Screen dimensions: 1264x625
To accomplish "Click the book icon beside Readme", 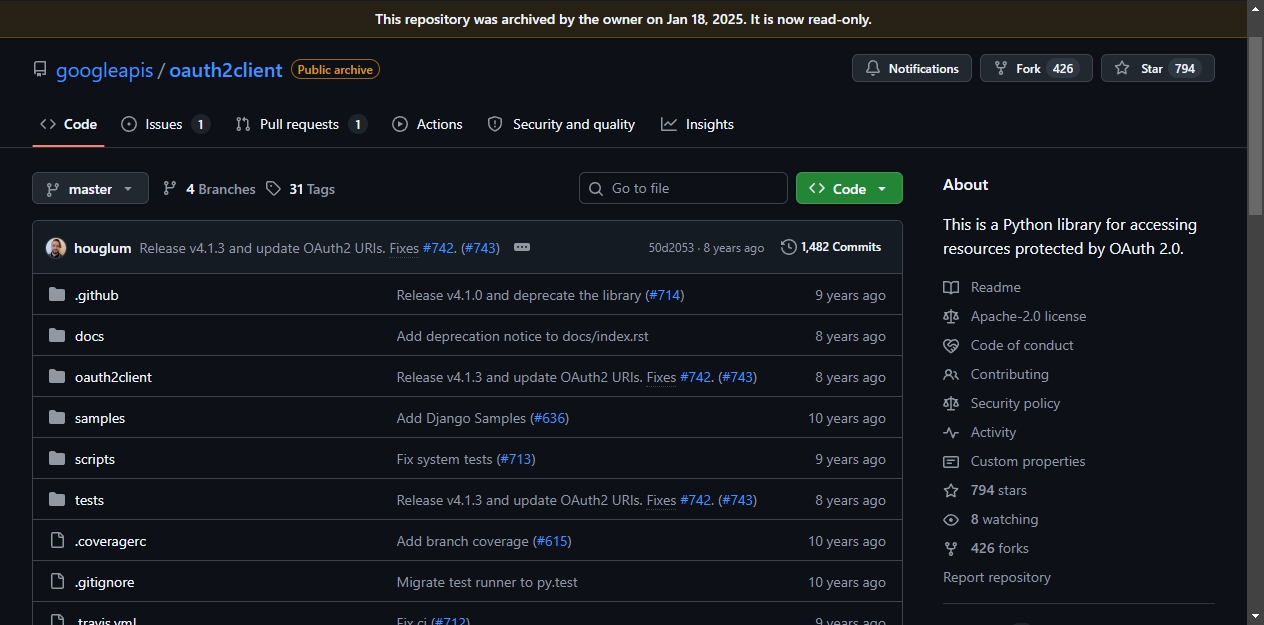I will (x=951, y=287).
